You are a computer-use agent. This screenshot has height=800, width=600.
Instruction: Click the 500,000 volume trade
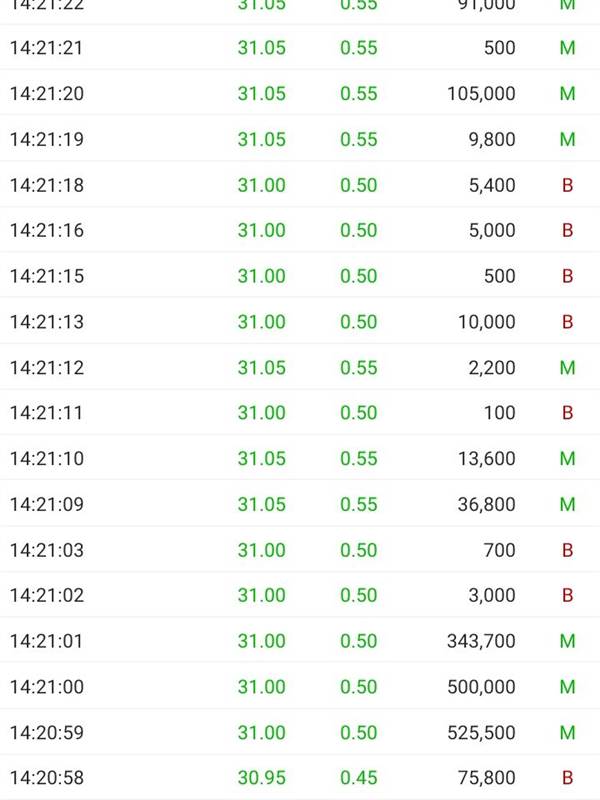pyautogui.click(x=481, y=687)
